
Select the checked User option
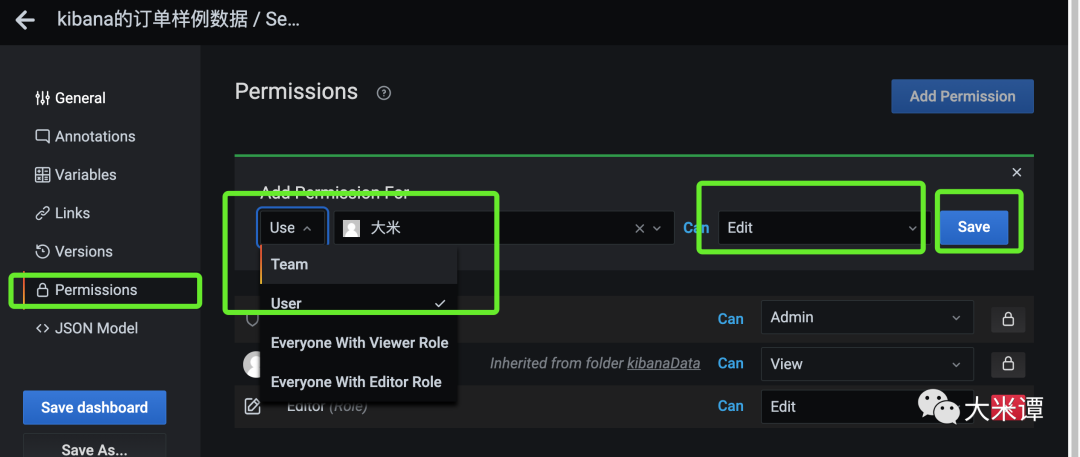(287, 303)
